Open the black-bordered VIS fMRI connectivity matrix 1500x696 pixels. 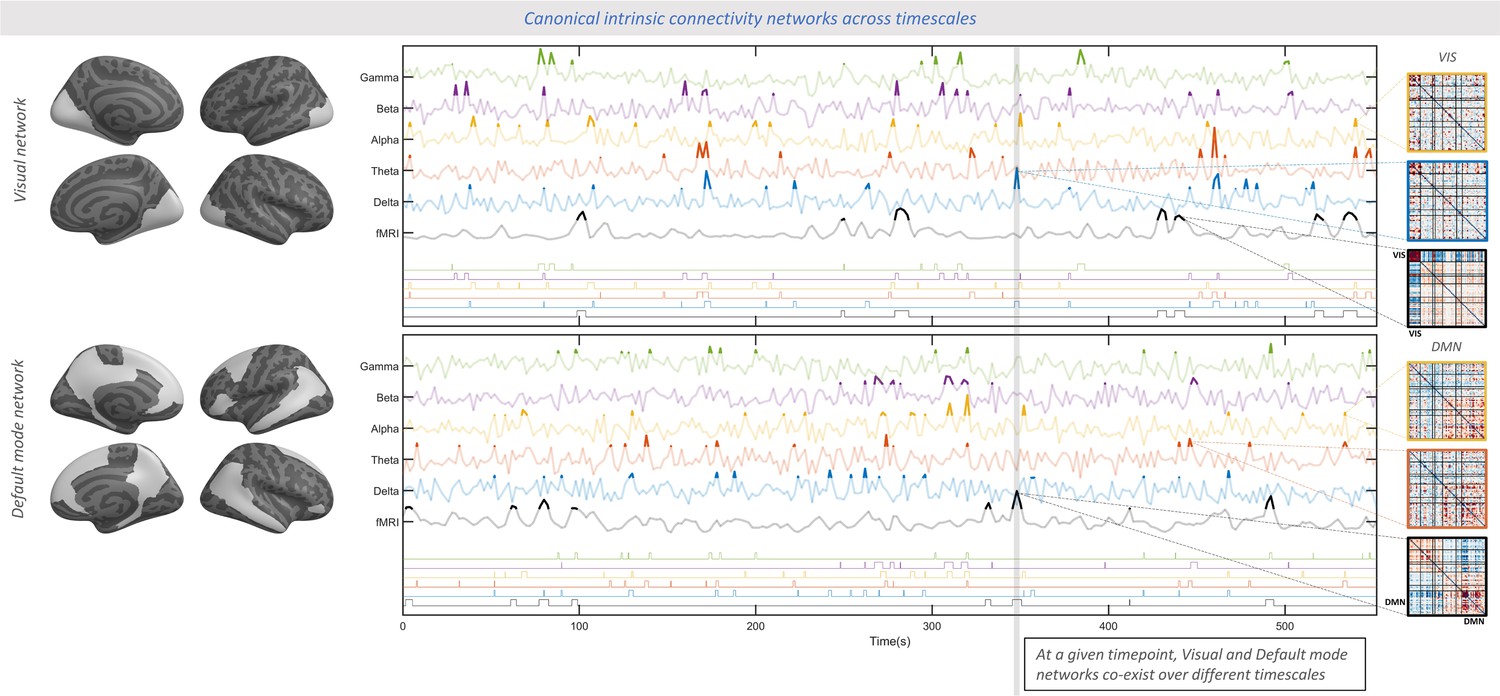click(1446, 289)
